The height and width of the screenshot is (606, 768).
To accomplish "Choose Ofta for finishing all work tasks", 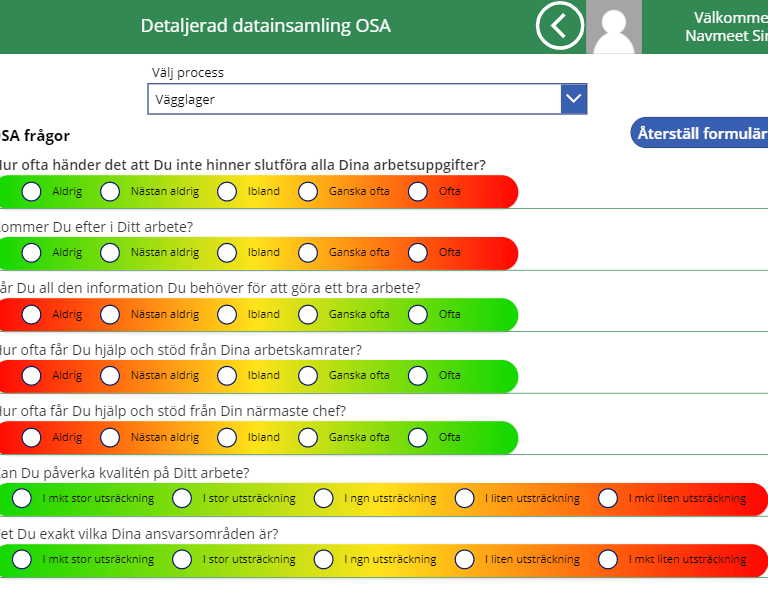I will (418, 191).
